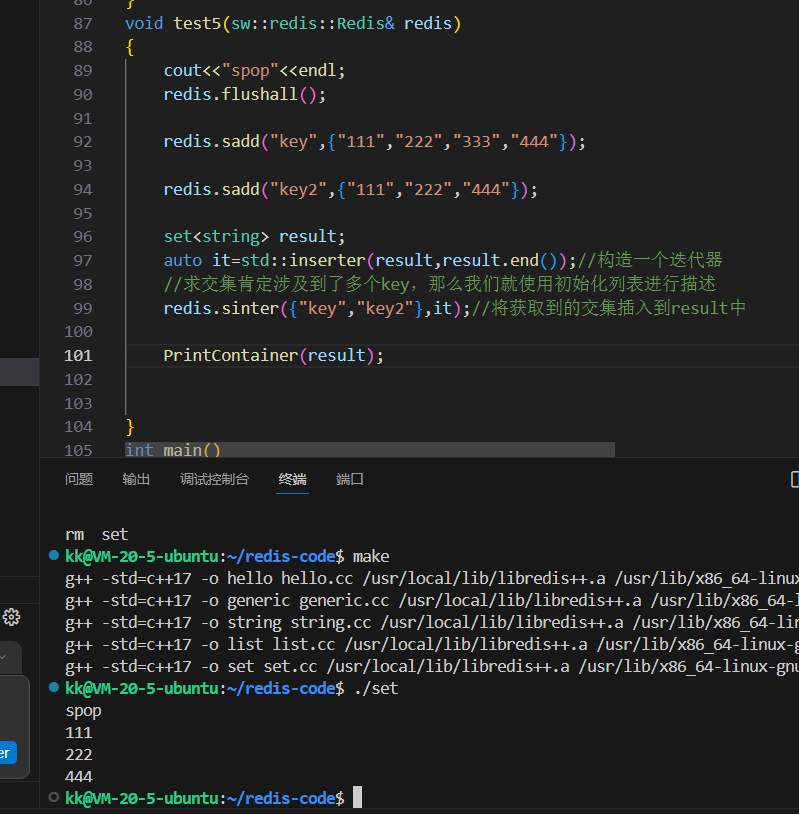799x814 pixels.
Task: Expand the chevron dropdown below the gear icon
Action: (x=5, y=657)
